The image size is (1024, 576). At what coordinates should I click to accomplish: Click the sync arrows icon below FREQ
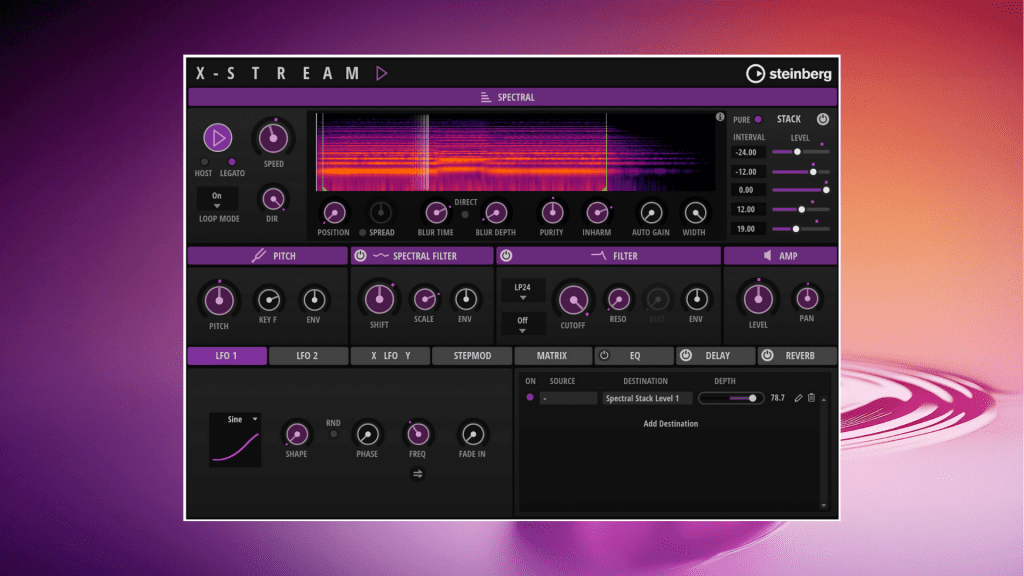click(418, 474)
